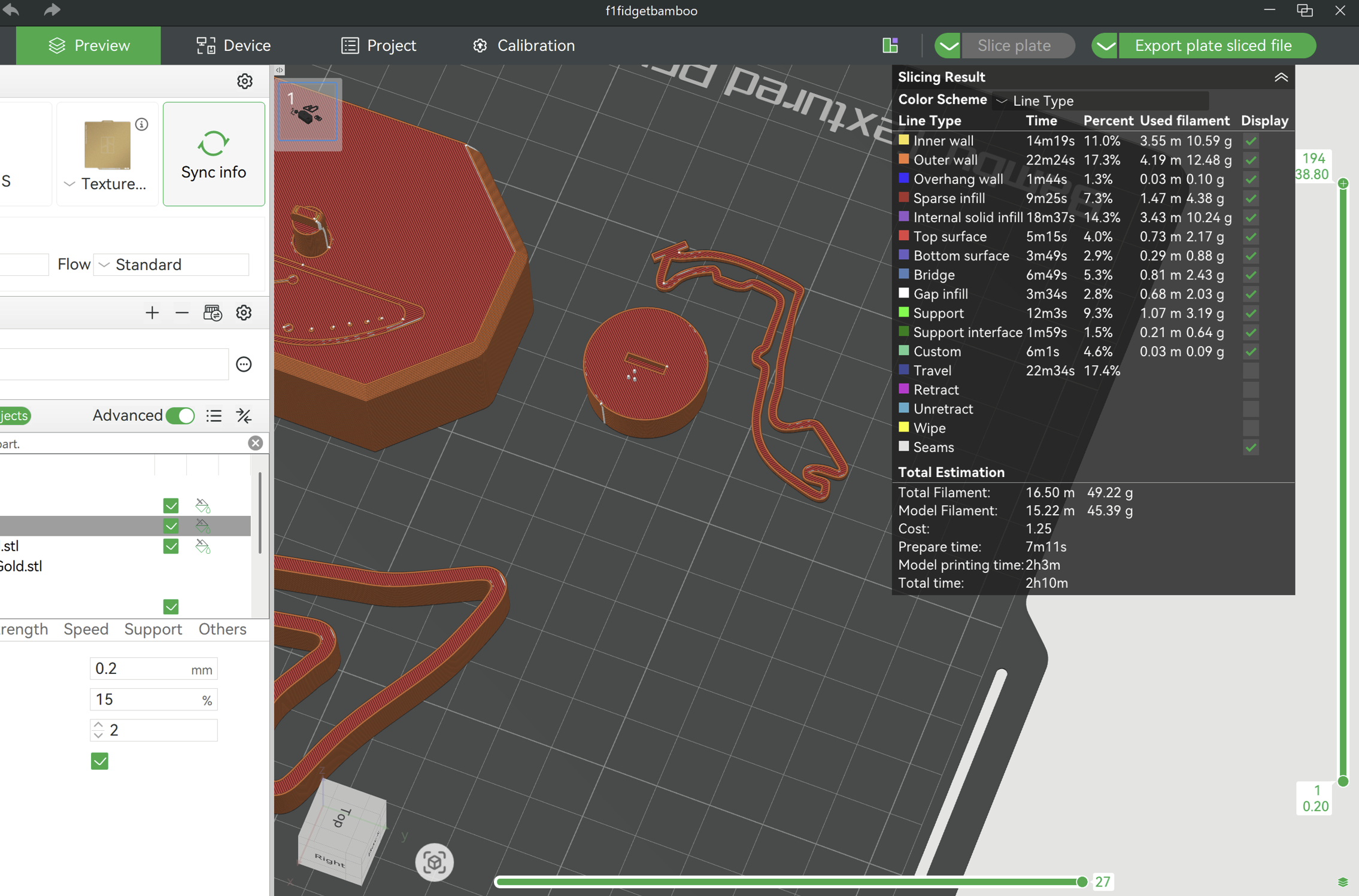
Task: Toggle the Advanced mode switch
Action: click(180, 415)
